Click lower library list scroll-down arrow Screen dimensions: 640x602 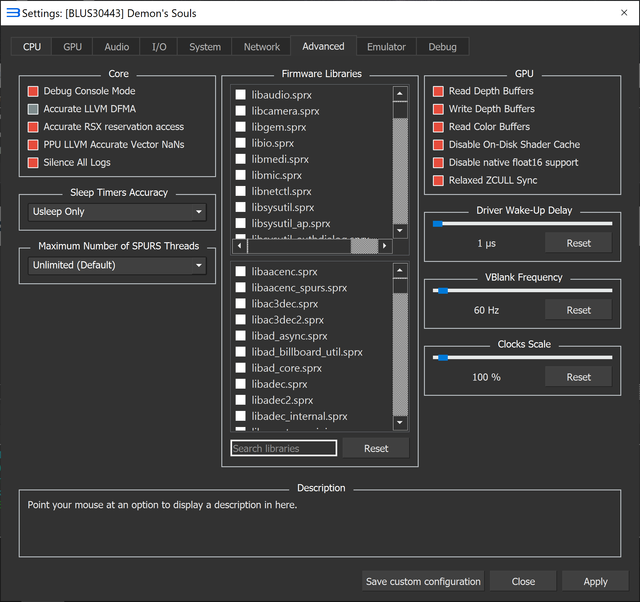400,423
